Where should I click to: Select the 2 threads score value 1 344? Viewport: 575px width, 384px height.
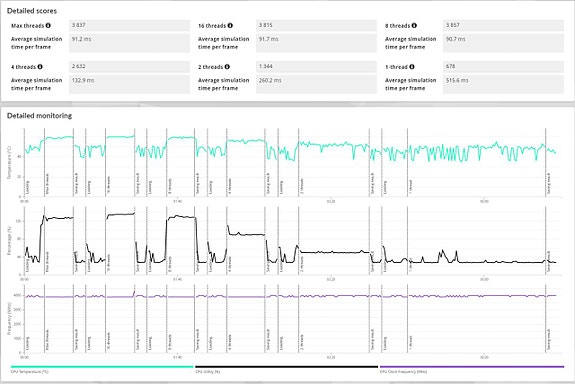click(316, 66)
